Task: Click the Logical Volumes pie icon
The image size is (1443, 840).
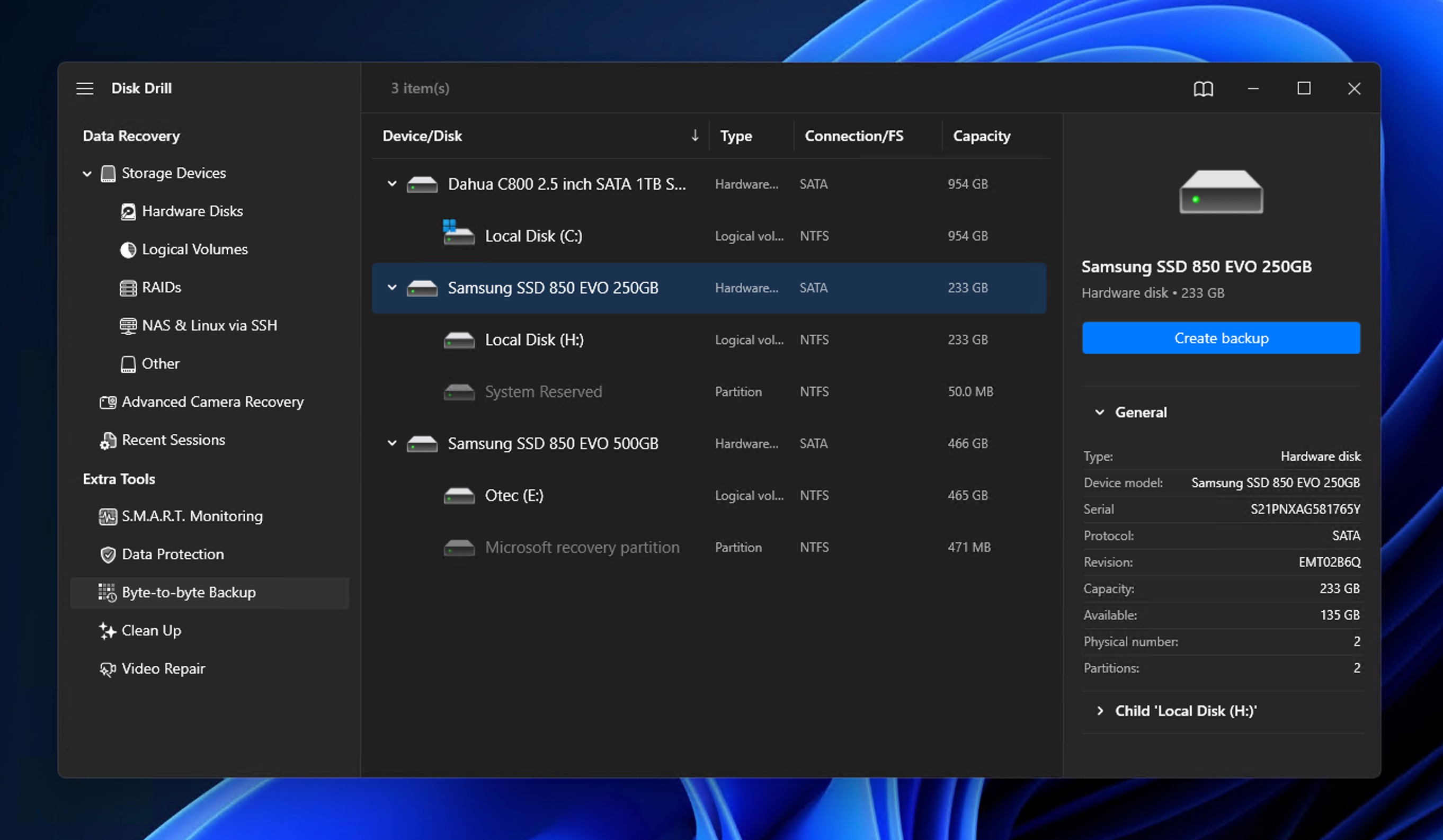Action: (128, 249)
